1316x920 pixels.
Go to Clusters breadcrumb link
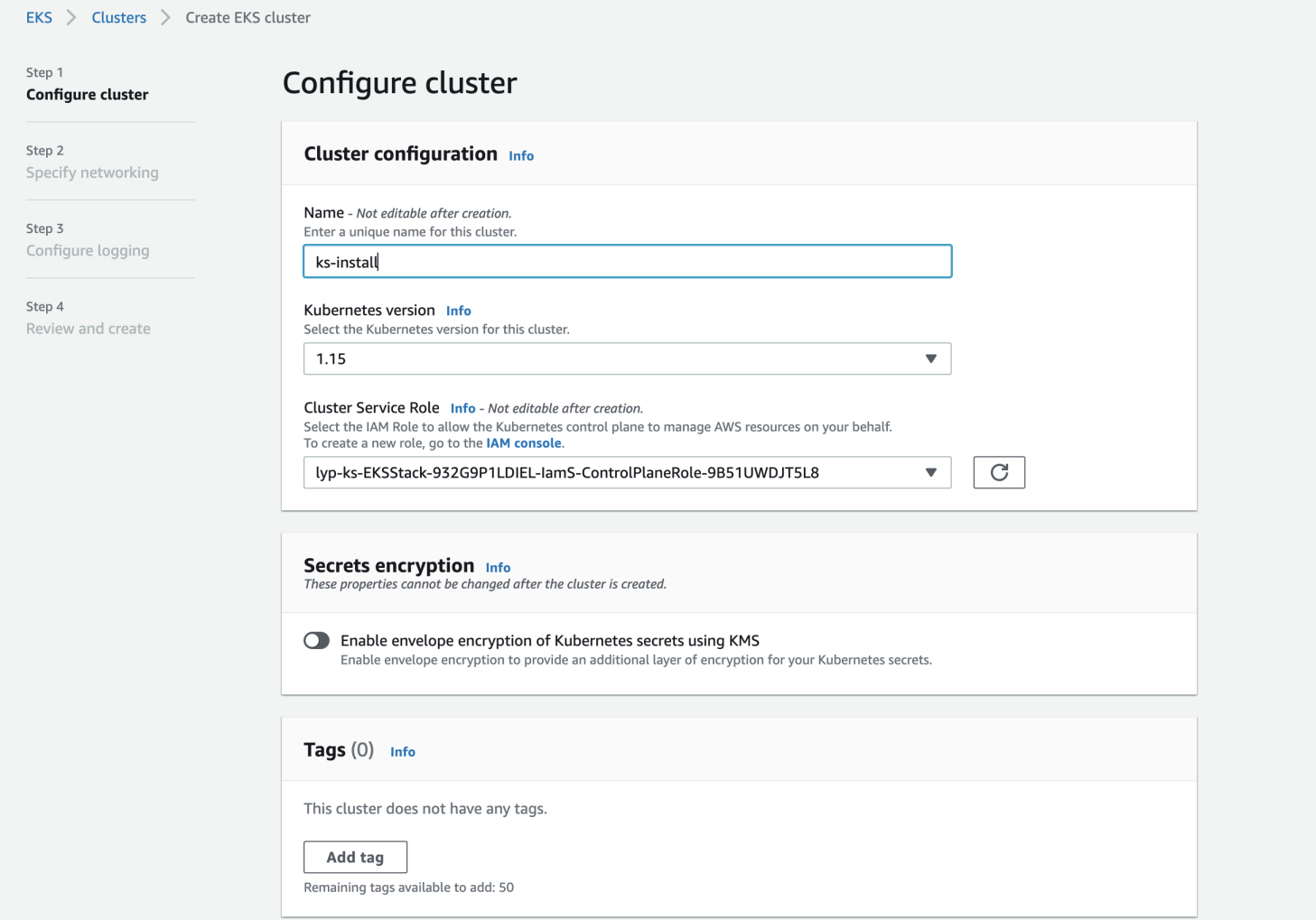coord(118,17)
